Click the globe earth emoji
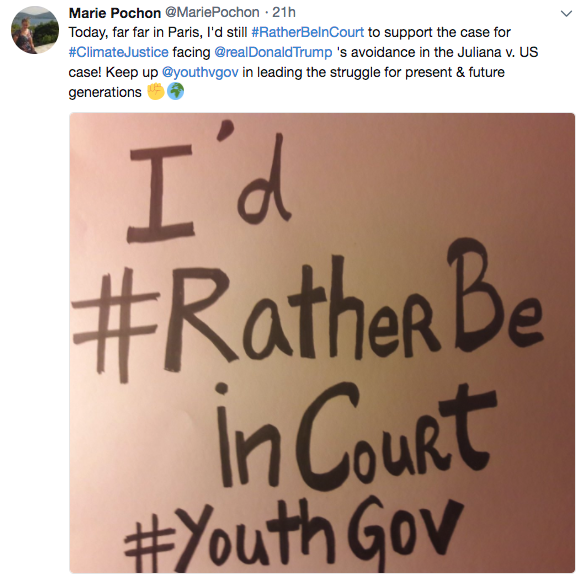584x580 pixels. coord(175,91)
